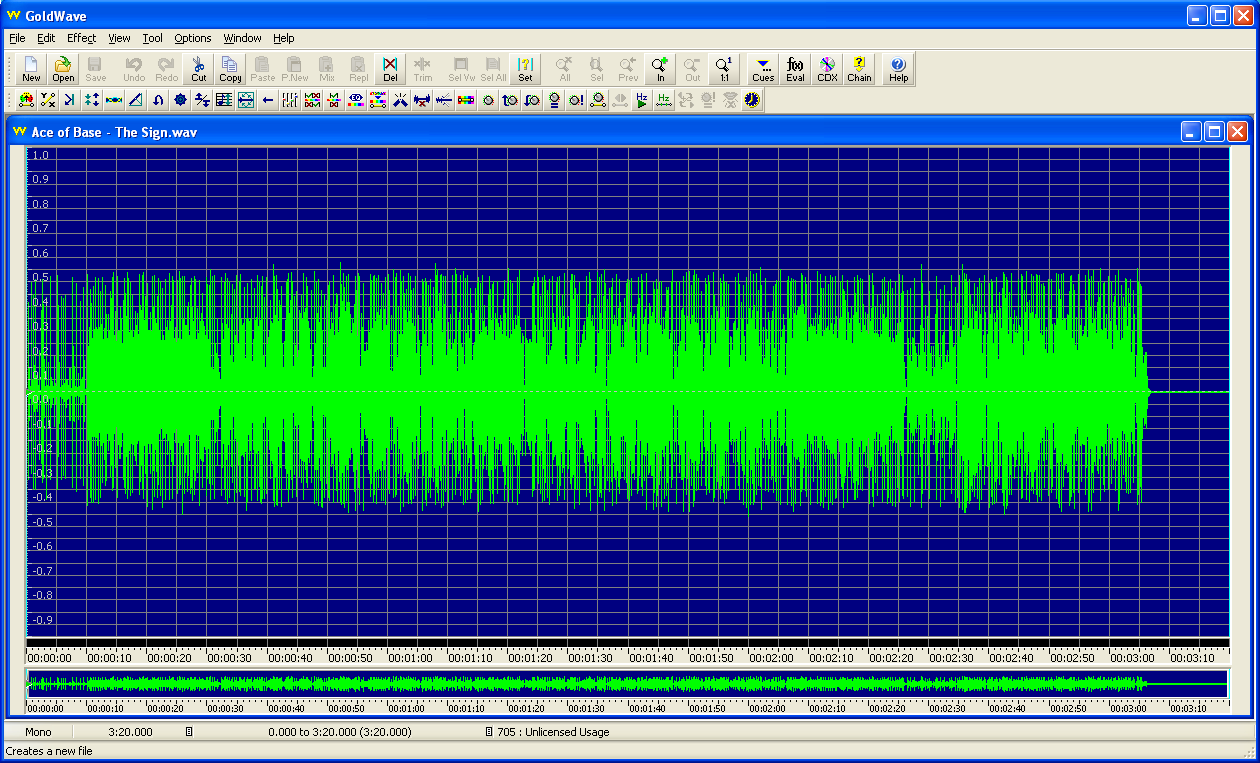Viewport: 1260px width, 763px height.
Task: Open the Set selection dialog button
Action: 525,69
